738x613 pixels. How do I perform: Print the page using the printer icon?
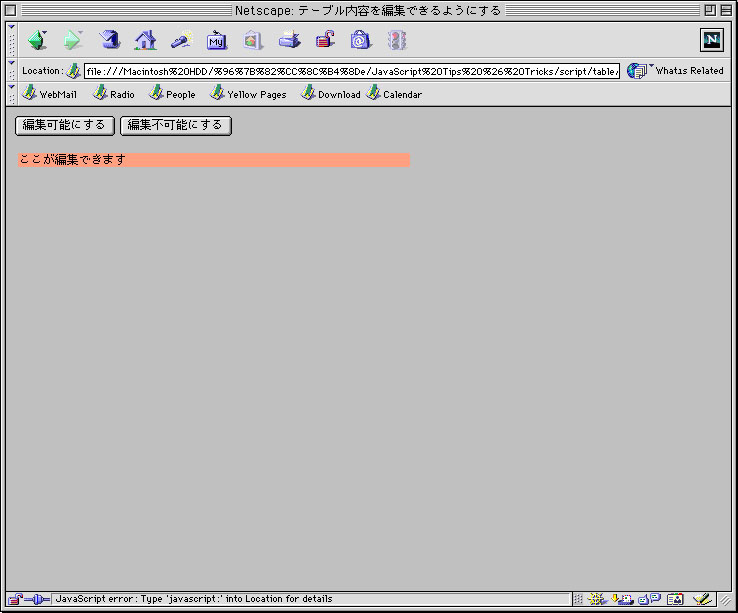pos(289,40)
